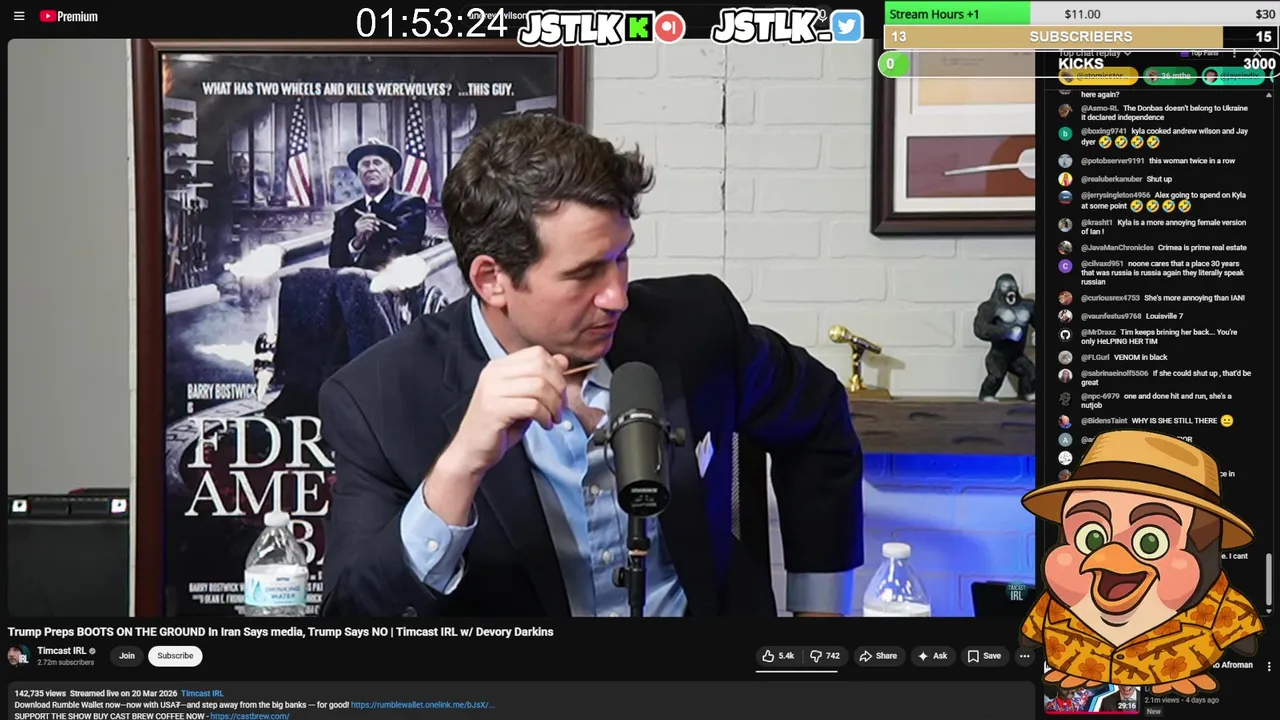Click the video title 'Trump Preps BOOTS ON THE GROUND'
1280x720 pixels.
(280, 632)
